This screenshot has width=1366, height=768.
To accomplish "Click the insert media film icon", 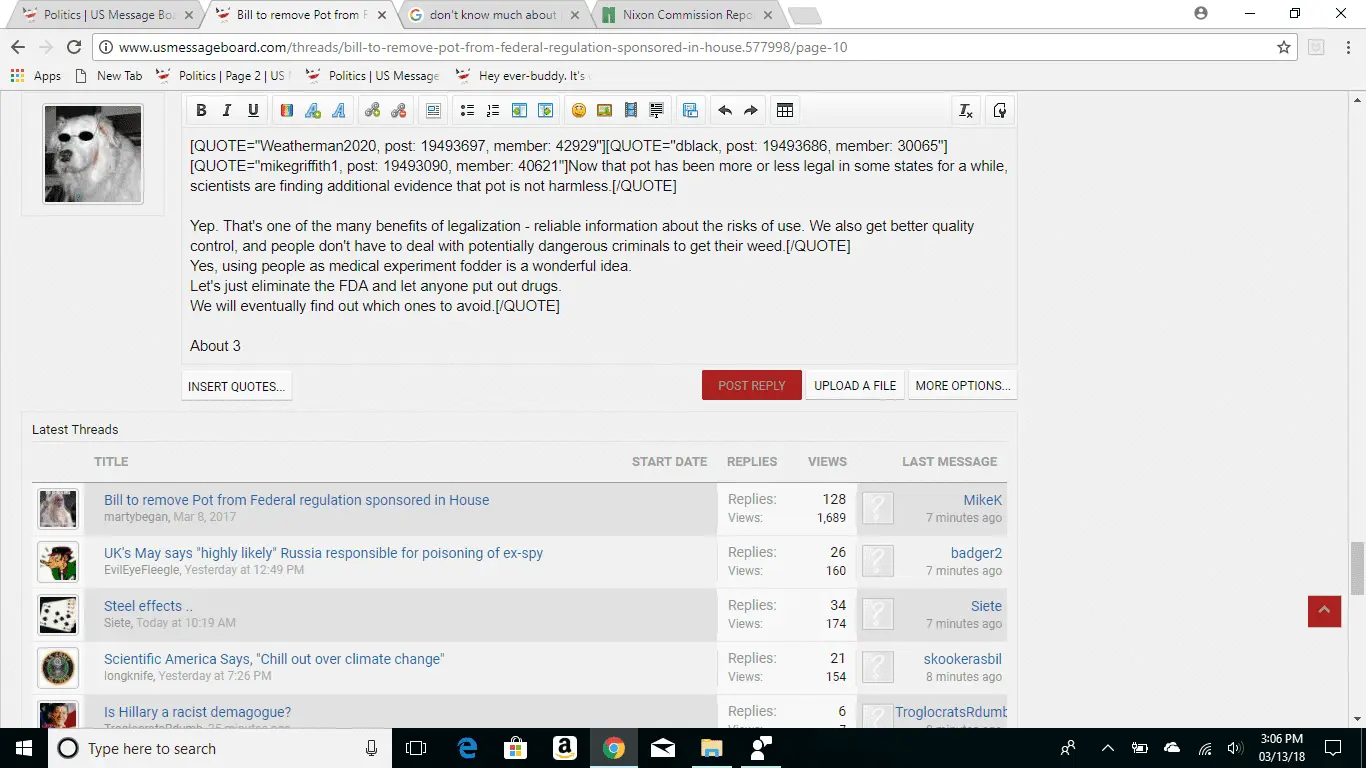I will point(630,111).
